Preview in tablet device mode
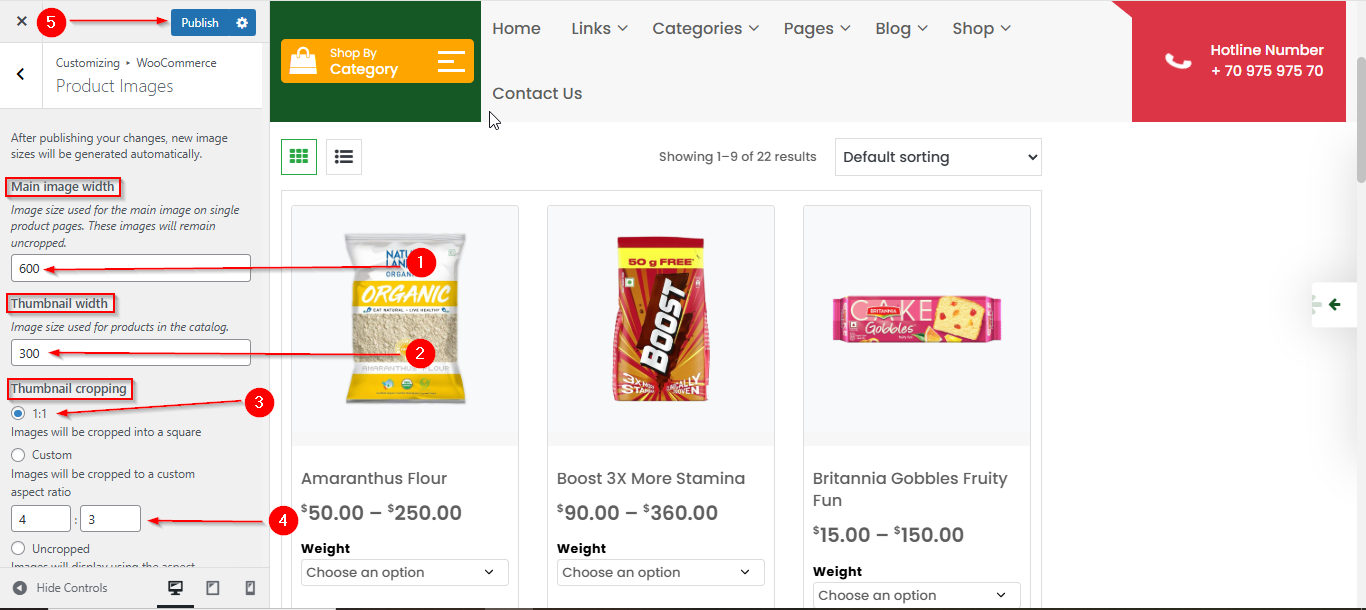 (213, 588)
